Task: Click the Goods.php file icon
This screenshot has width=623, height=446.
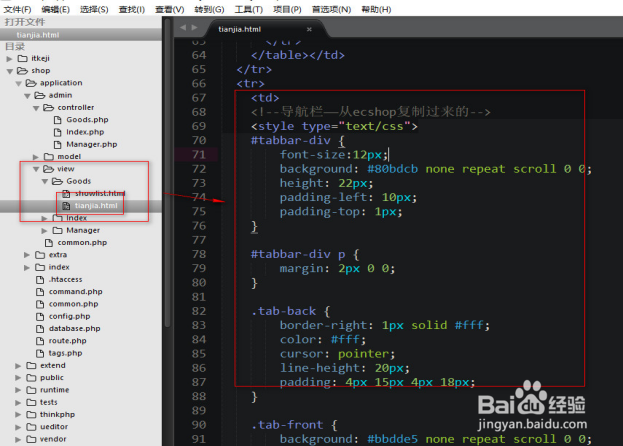Action: click(x=58, y=120)
